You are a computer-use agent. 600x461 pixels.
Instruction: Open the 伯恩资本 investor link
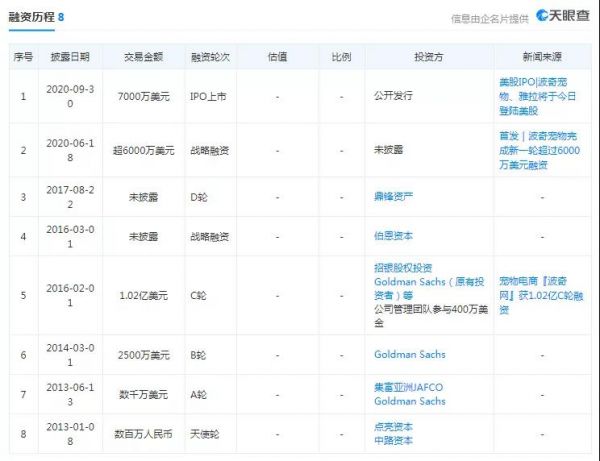[x=393, y=236]
